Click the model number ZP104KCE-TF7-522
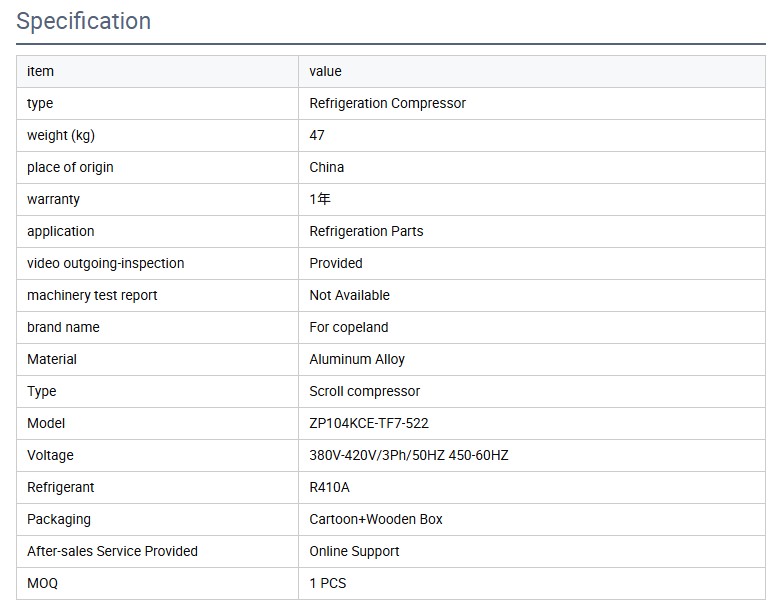 pos(369,423)
